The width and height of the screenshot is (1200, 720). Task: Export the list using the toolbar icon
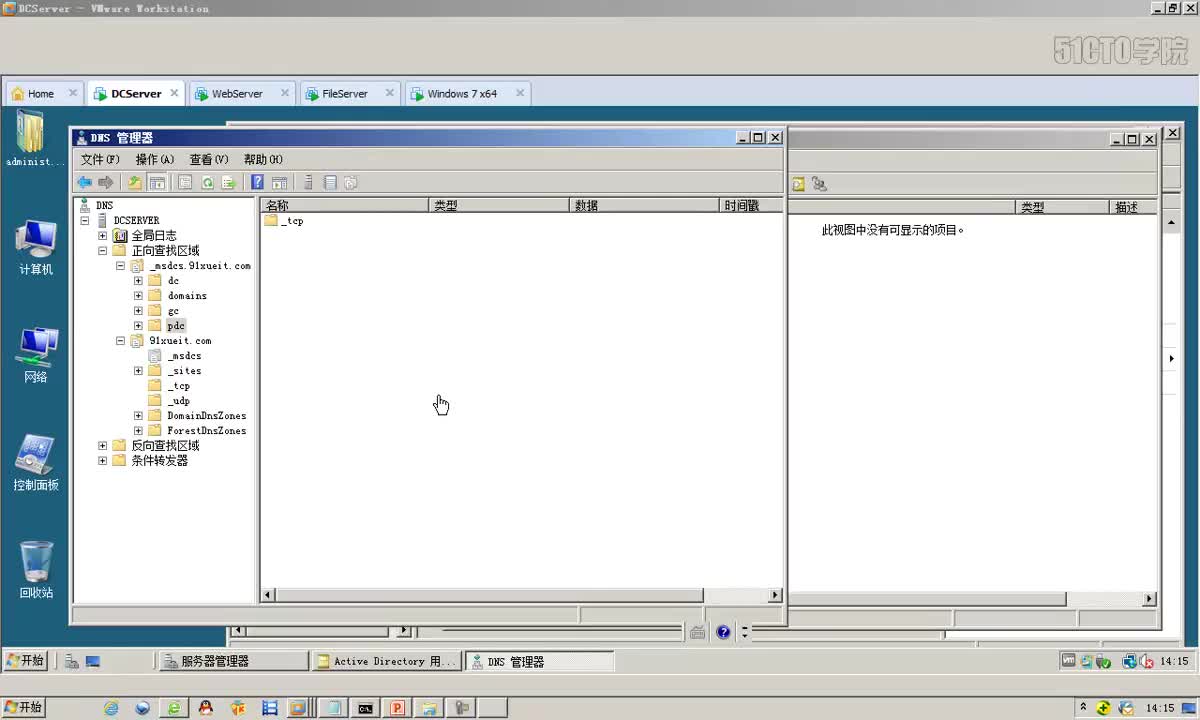tap(228, 183)
